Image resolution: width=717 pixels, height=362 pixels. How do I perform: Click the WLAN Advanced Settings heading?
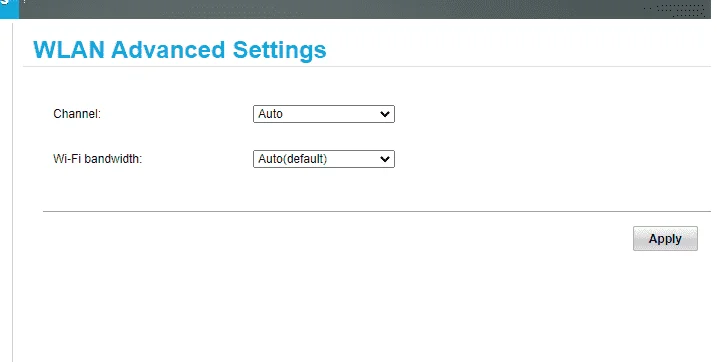tap(180, 50)
